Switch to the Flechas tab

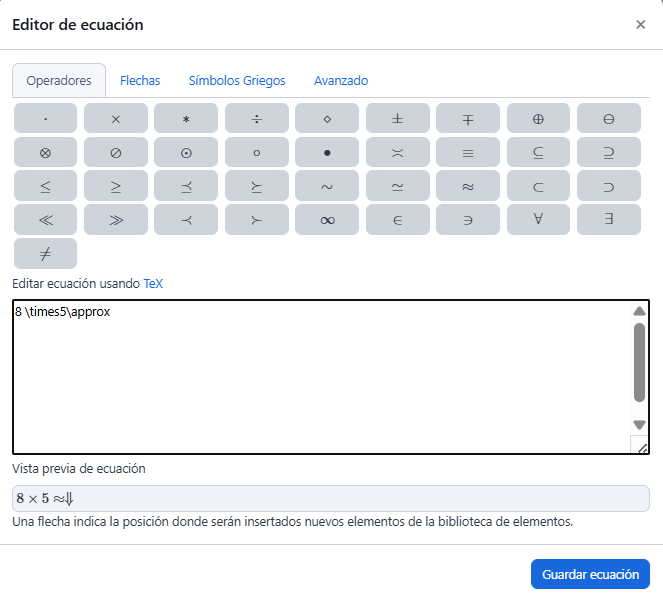coord(140,81)
